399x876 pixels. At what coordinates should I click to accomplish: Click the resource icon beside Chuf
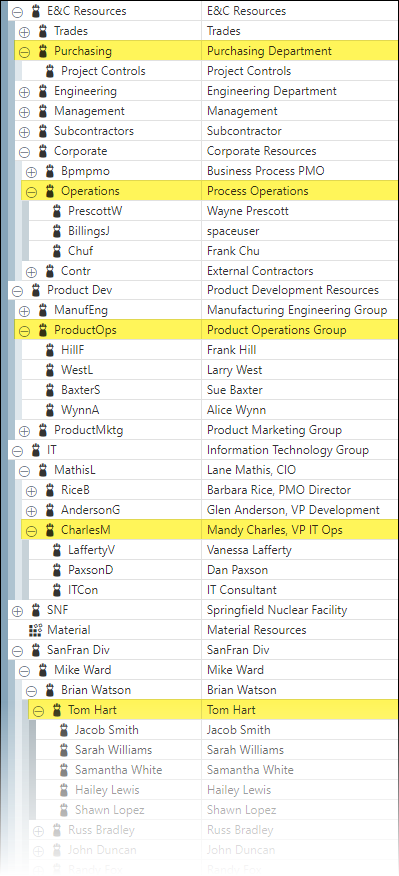(56, 251)
